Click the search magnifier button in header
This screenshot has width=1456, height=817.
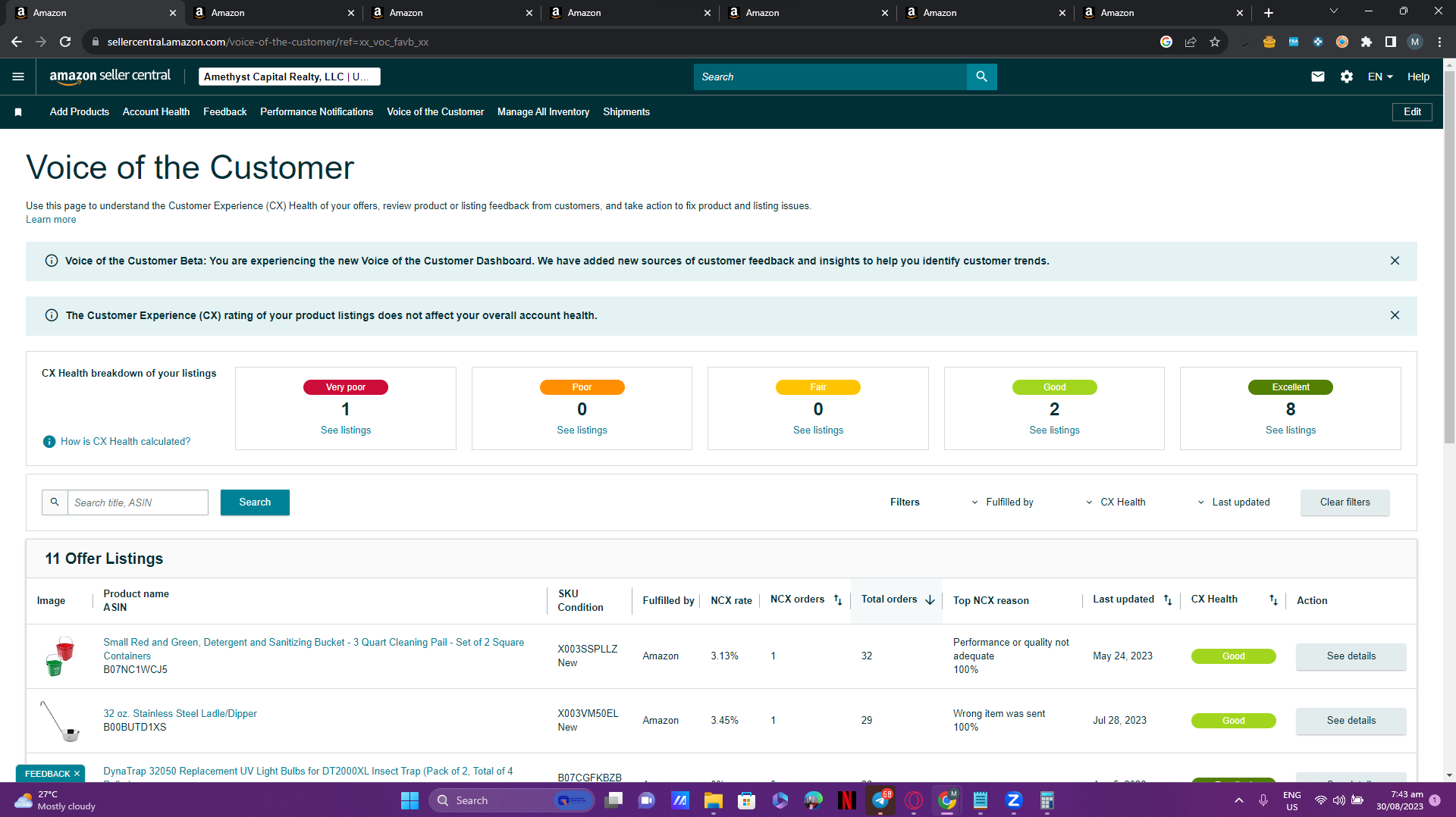click(x=981, y=77)
